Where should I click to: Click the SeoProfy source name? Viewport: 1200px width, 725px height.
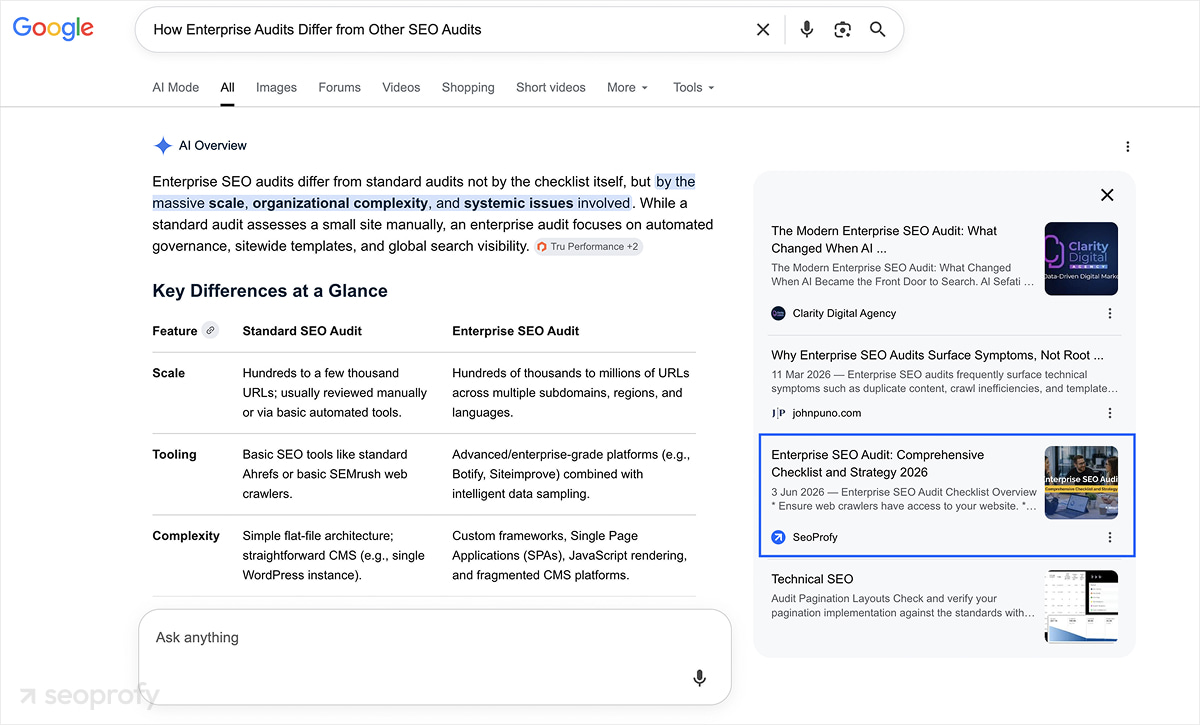[x=815, y=537]
